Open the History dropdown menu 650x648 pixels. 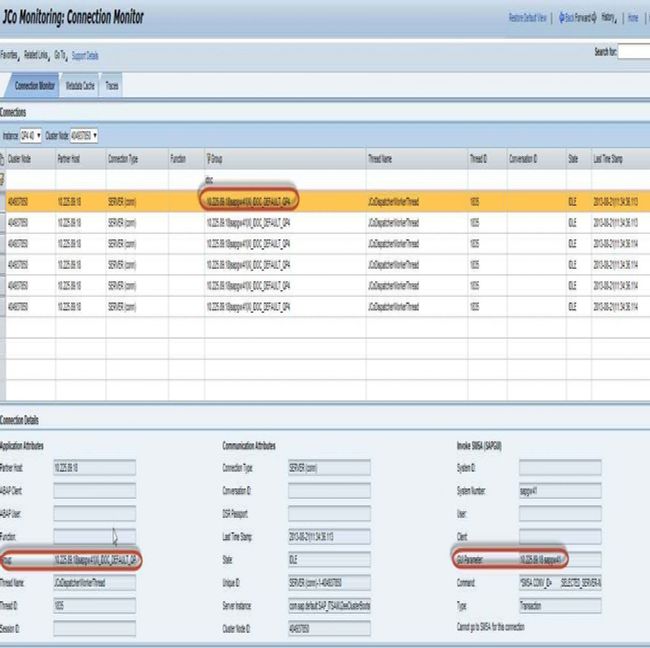pos(609,17)
